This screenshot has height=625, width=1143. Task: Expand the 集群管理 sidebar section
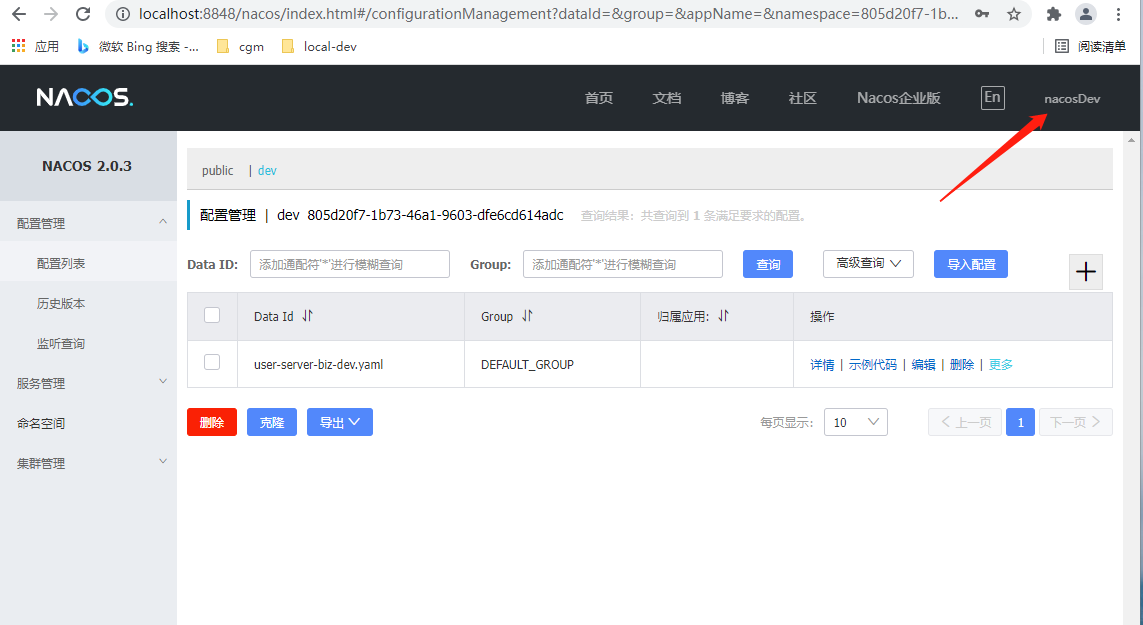point(88,463)
